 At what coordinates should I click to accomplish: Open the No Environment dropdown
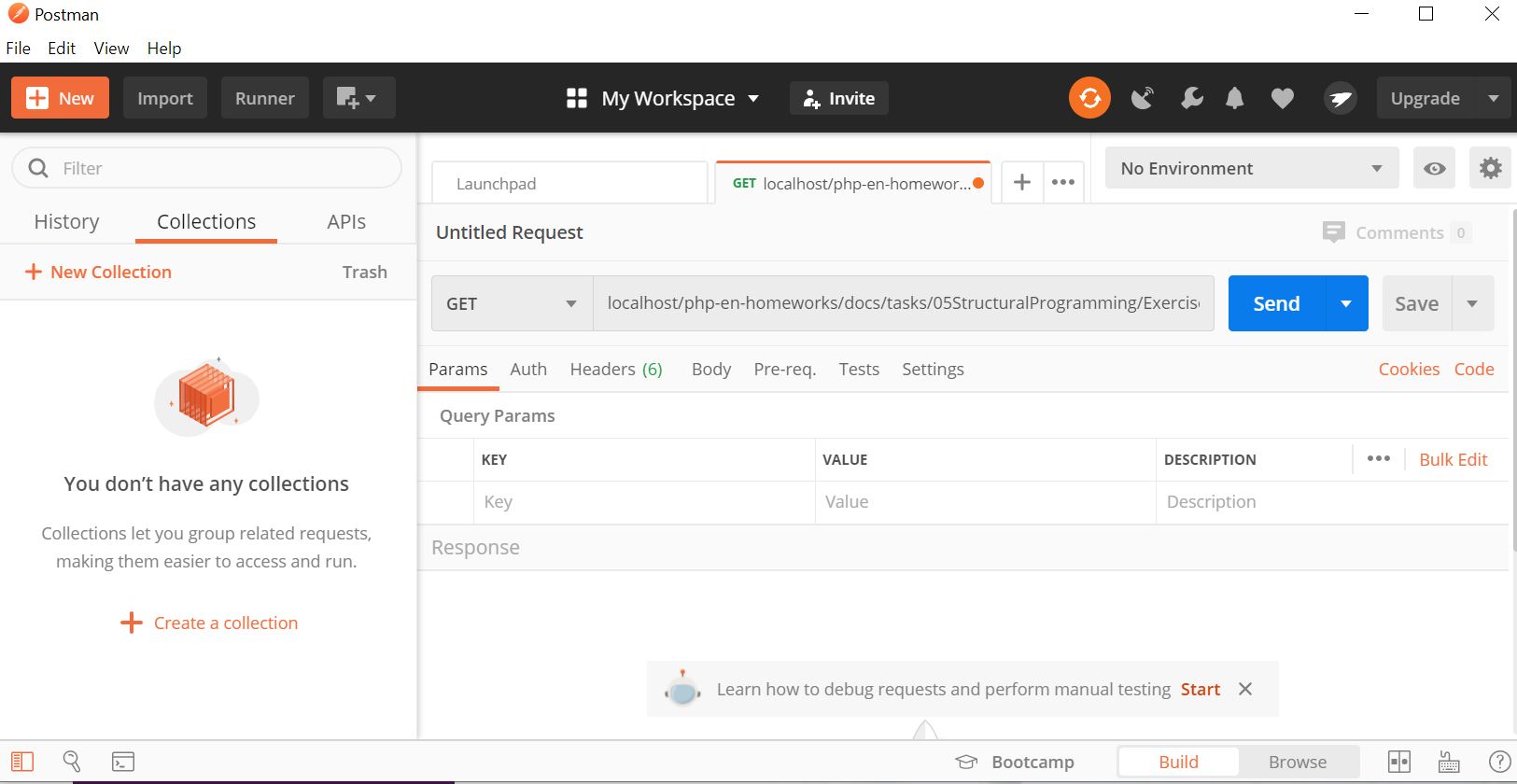point(1252,168)
